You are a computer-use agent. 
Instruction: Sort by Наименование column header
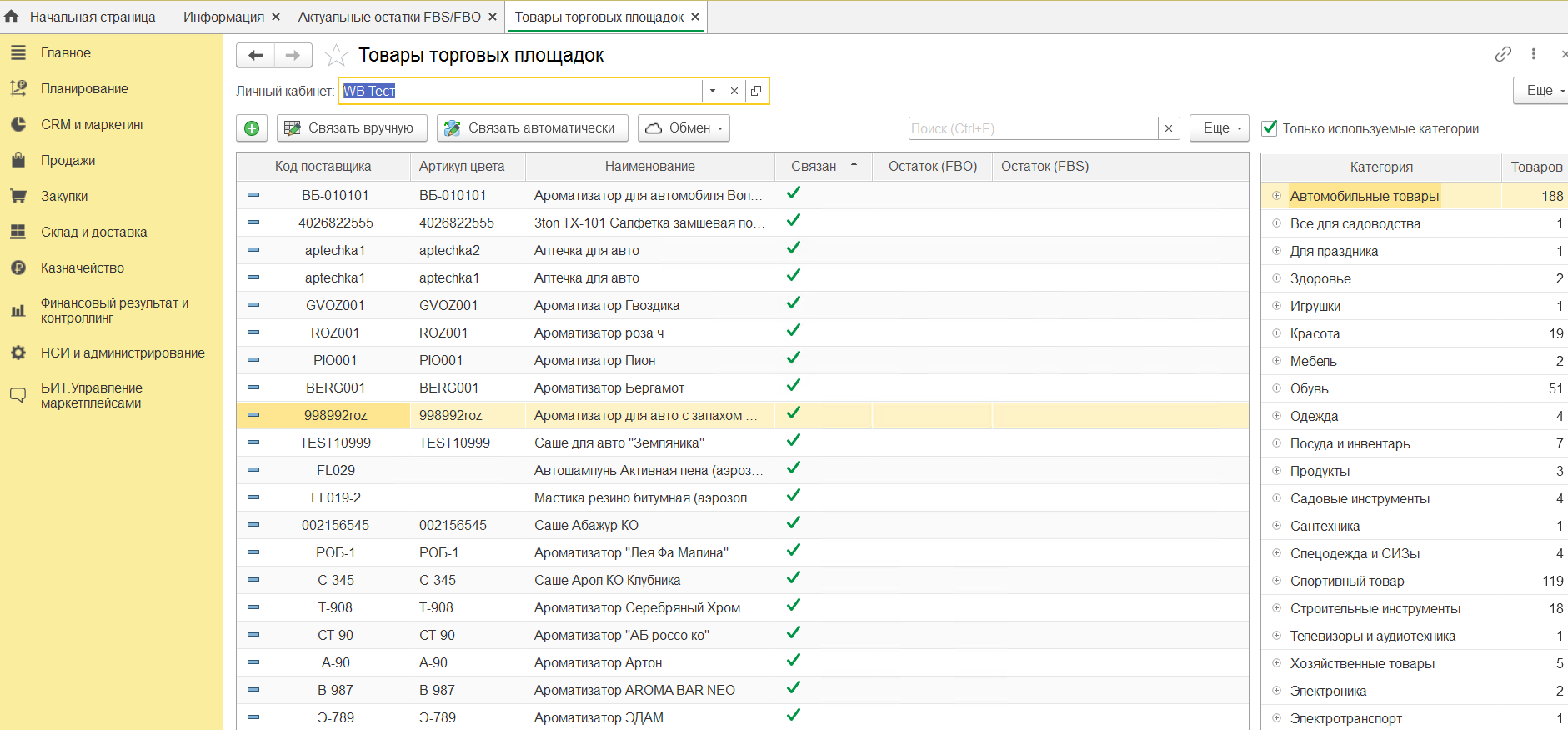(650, 167)
